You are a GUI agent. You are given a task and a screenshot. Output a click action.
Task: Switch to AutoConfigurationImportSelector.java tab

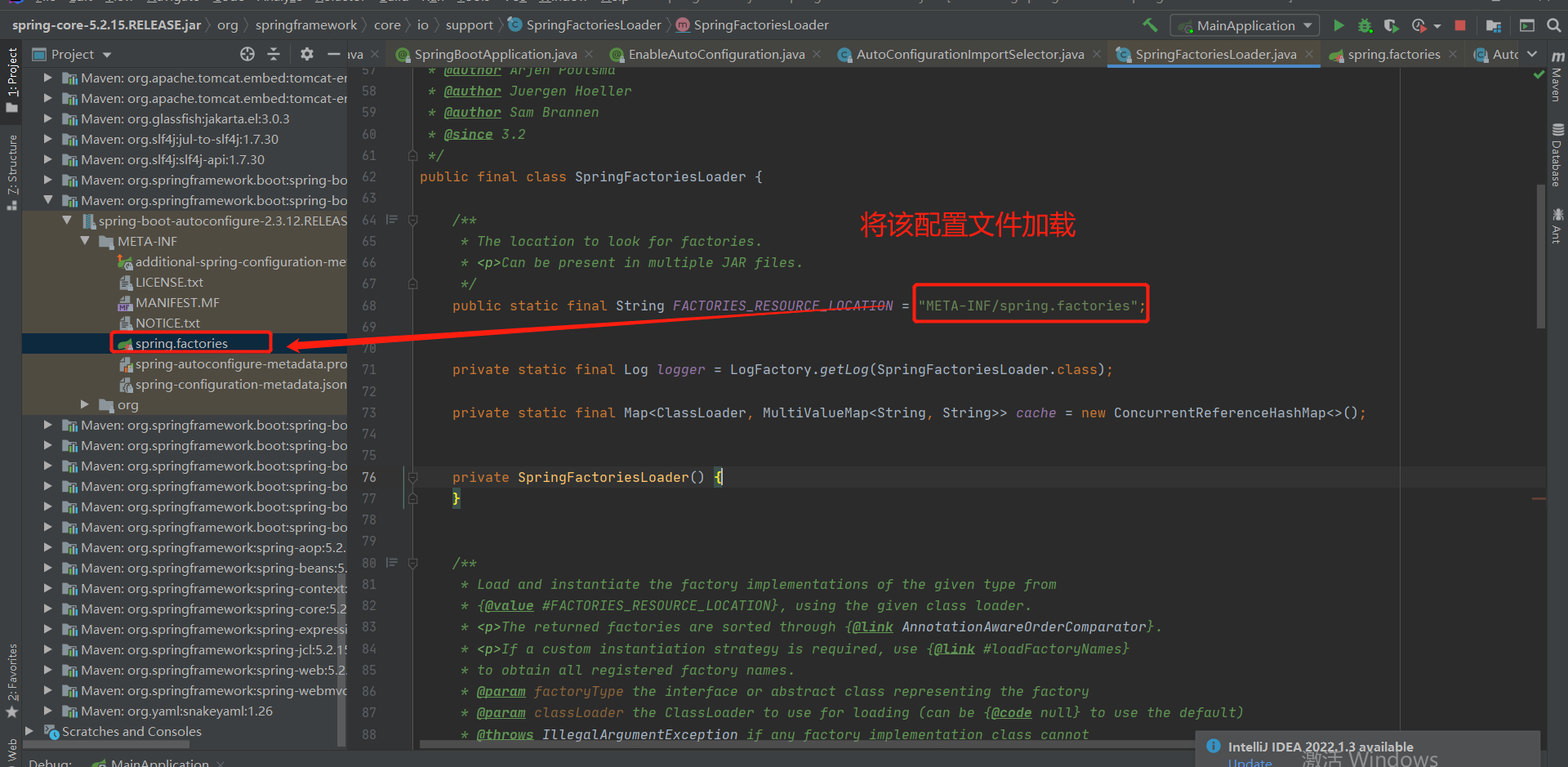click(969, 54)
